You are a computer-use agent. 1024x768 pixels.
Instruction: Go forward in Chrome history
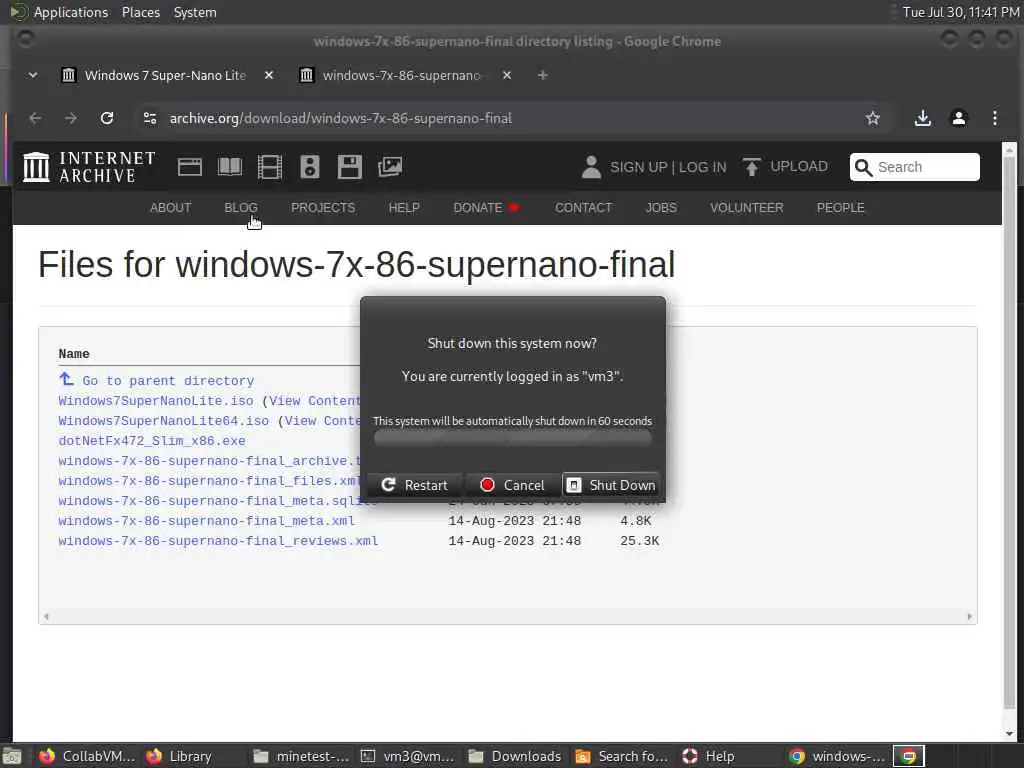tap(71, 118)
